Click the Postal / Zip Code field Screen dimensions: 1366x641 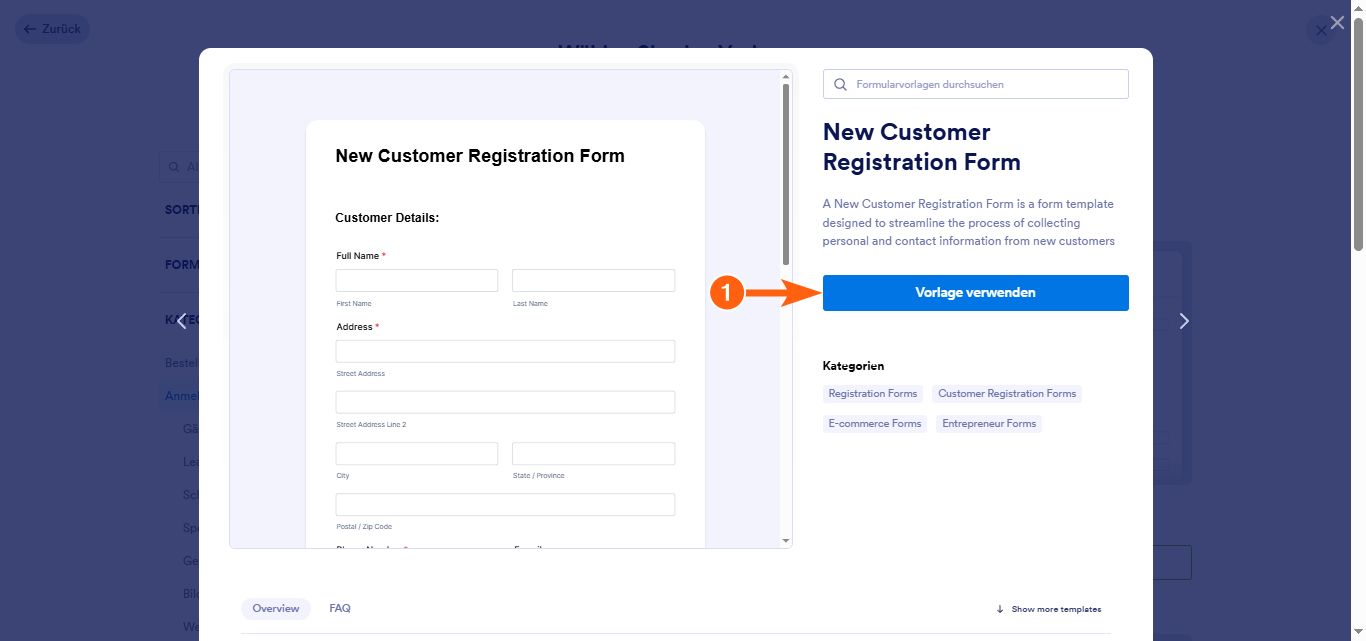505,504
